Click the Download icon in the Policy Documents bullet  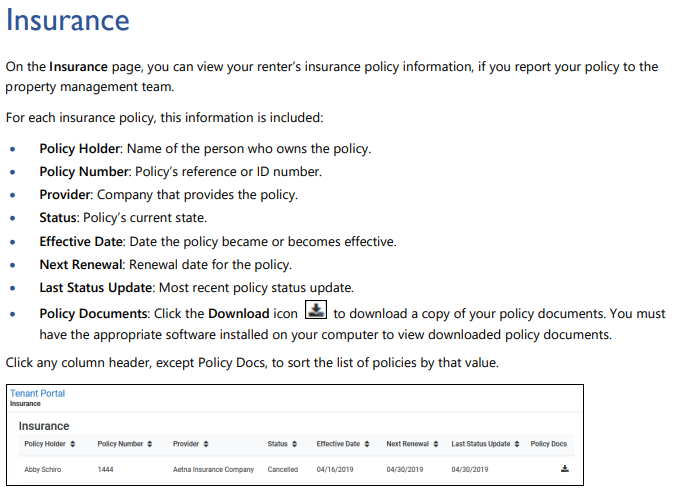[x=316, y=310]
